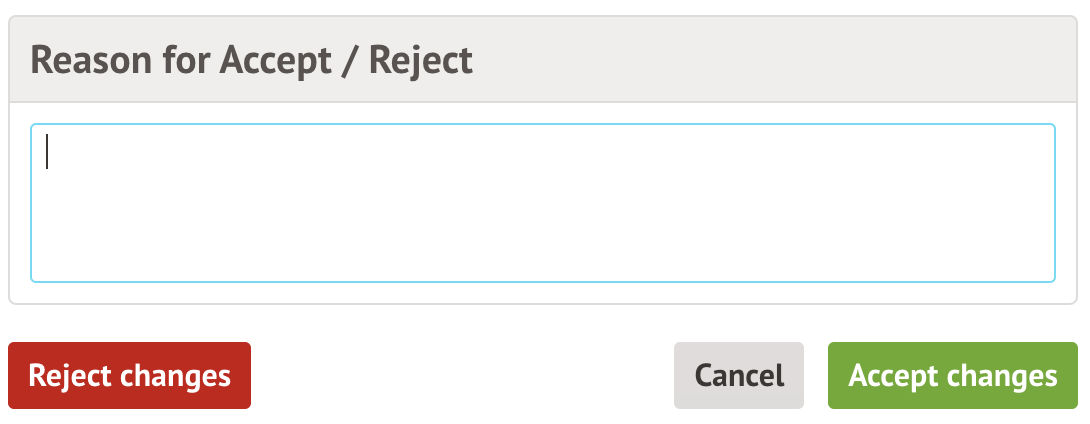This screenshot has width=1090, height=424.
Task: Place cursor in the reason input box
Action: [x=543, y=203]
